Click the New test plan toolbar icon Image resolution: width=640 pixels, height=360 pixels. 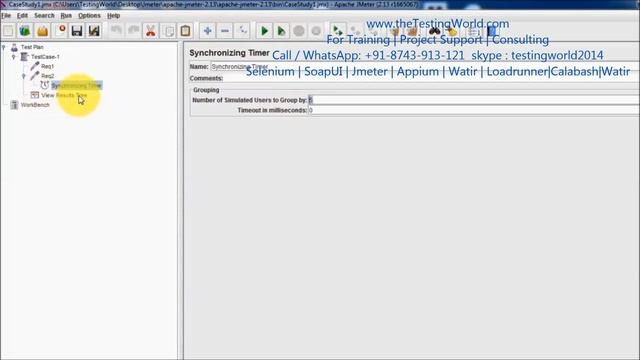pos(8,31)
